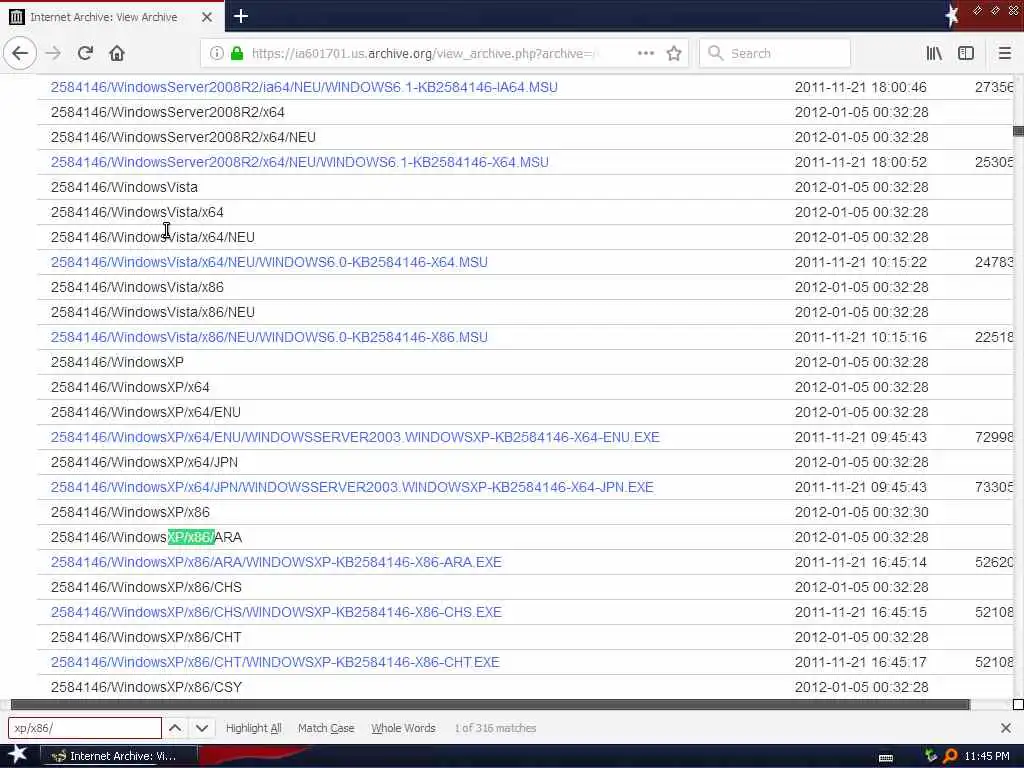Image resolution: width=1024 pixels, height=768 pixels.
Task: Click the find bar text field
Action: 85,728
